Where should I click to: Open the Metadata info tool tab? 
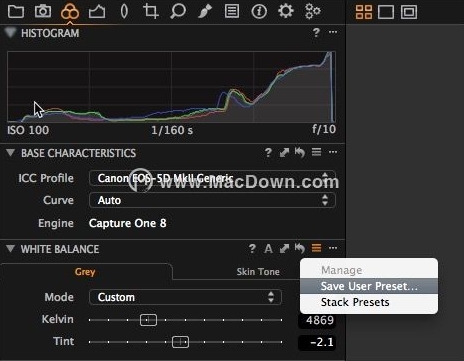tap(259, 12)
